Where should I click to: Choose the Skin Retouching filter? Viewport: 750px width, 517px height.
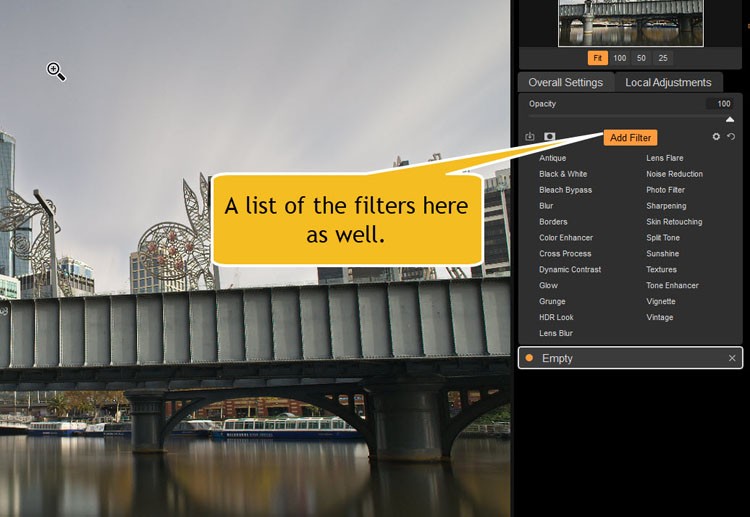674,222
